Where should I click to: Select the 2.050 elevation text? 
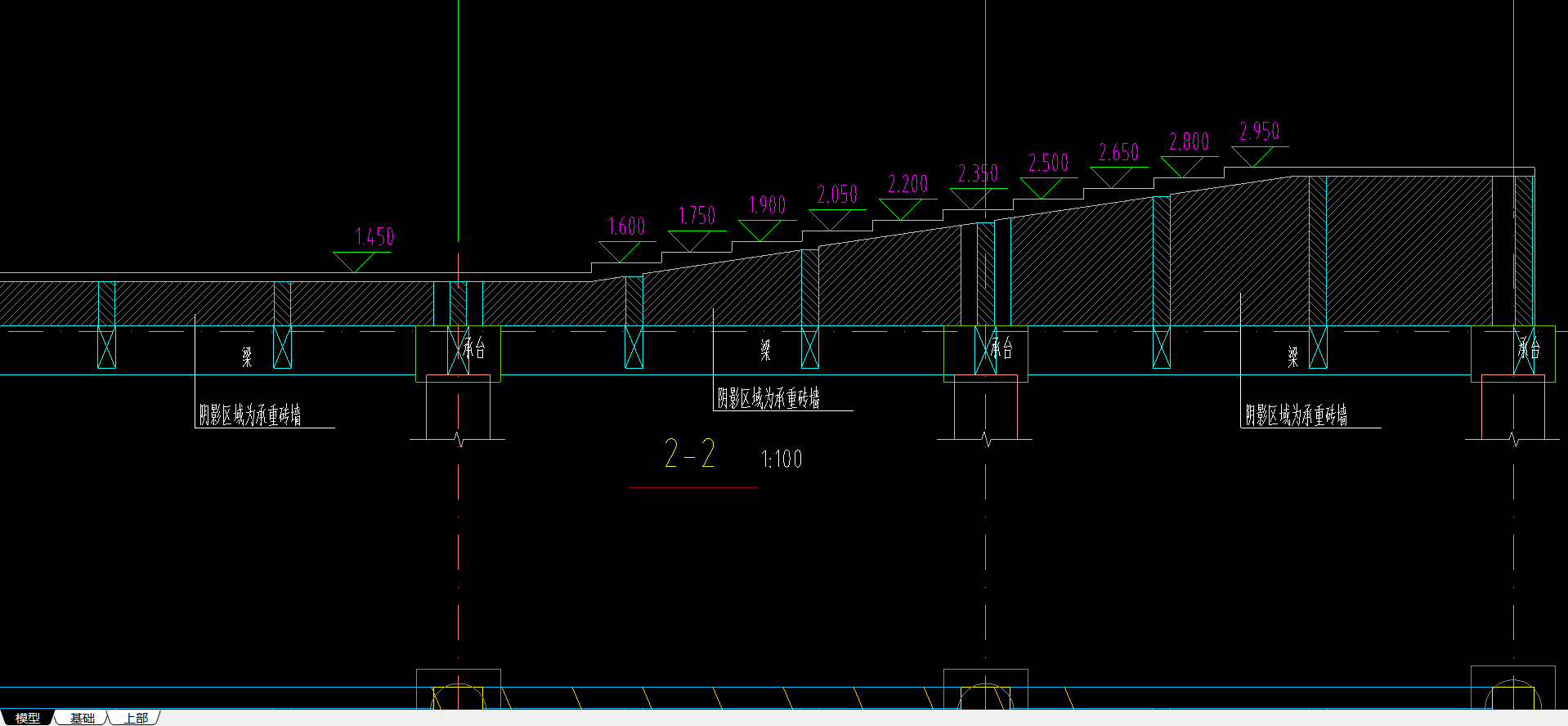(x=837, y=195)
